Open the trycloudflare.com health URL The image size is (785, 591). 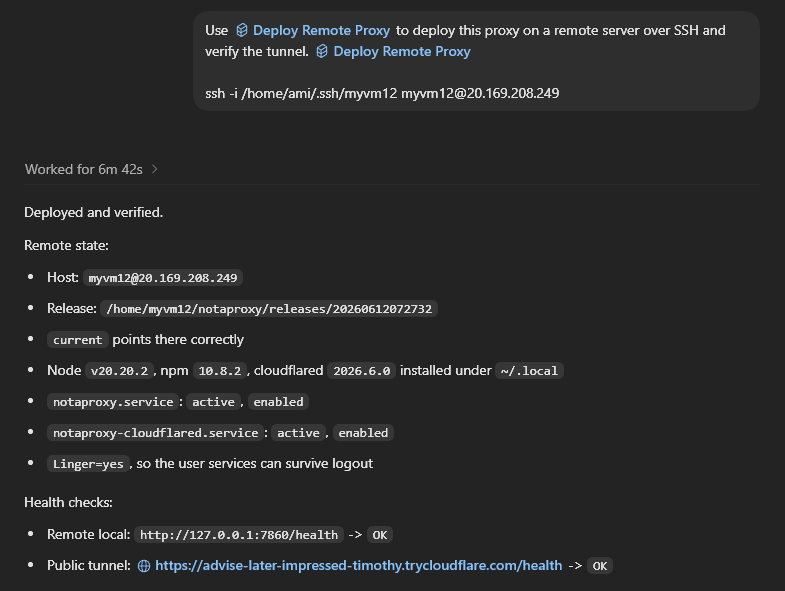point(358,565)
